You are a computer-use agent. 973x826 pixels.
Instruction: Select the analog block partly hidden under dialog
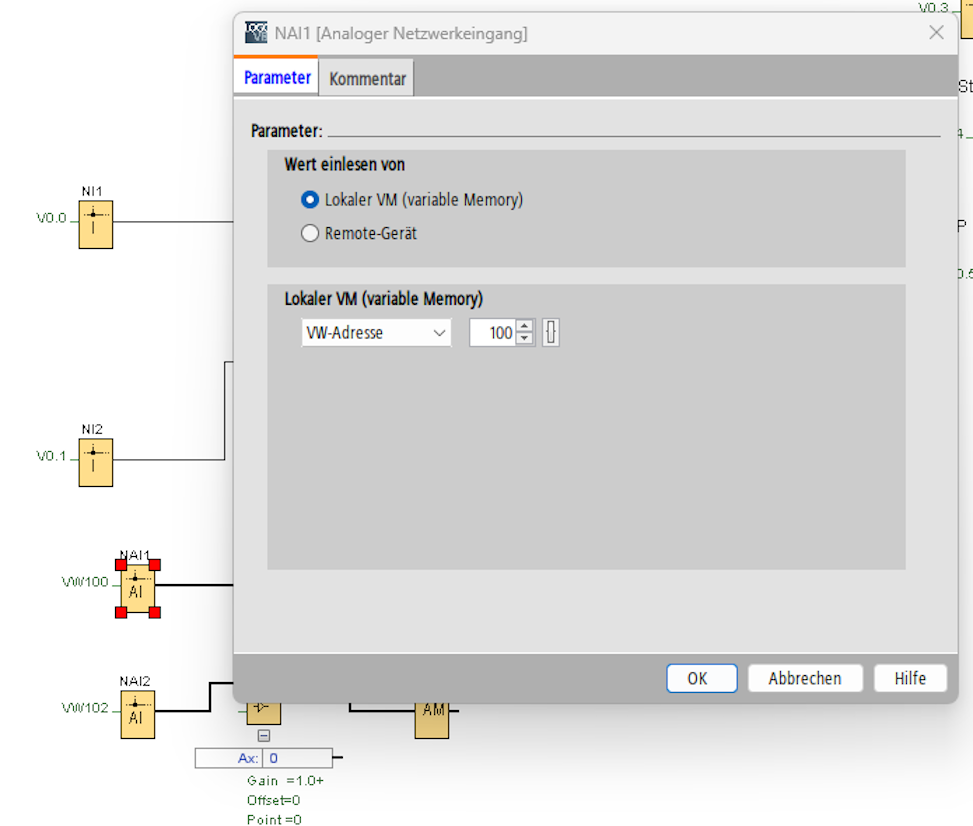(264, 714)
